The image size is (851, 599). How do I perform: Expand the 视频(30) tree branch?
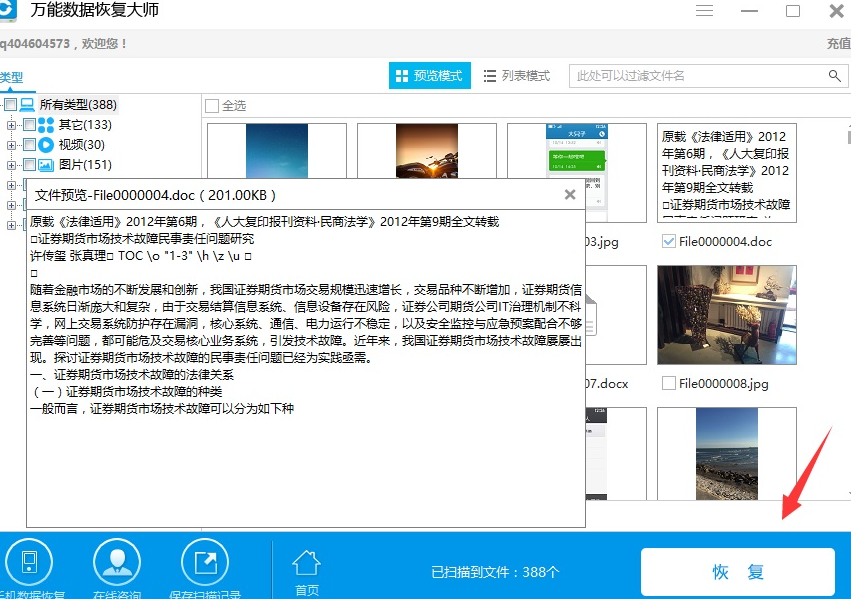10,144
